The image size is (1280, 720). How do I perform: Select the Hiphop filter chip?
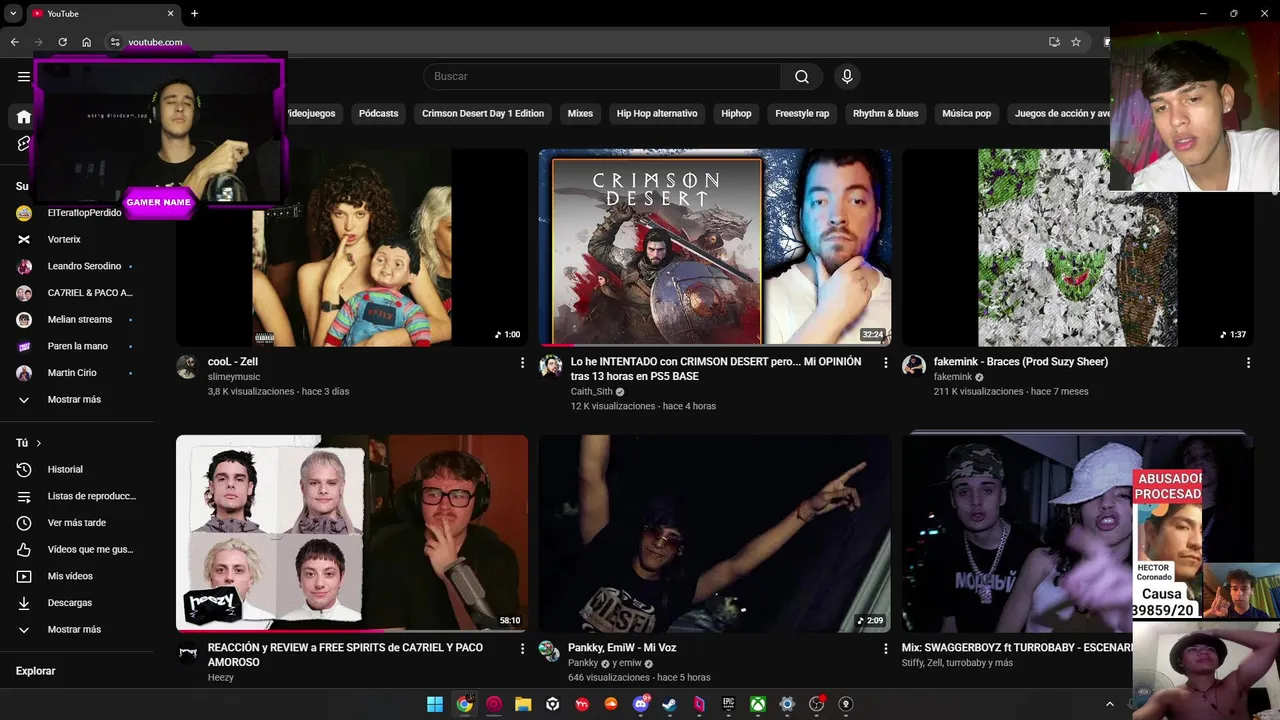[x=736, y=113]
